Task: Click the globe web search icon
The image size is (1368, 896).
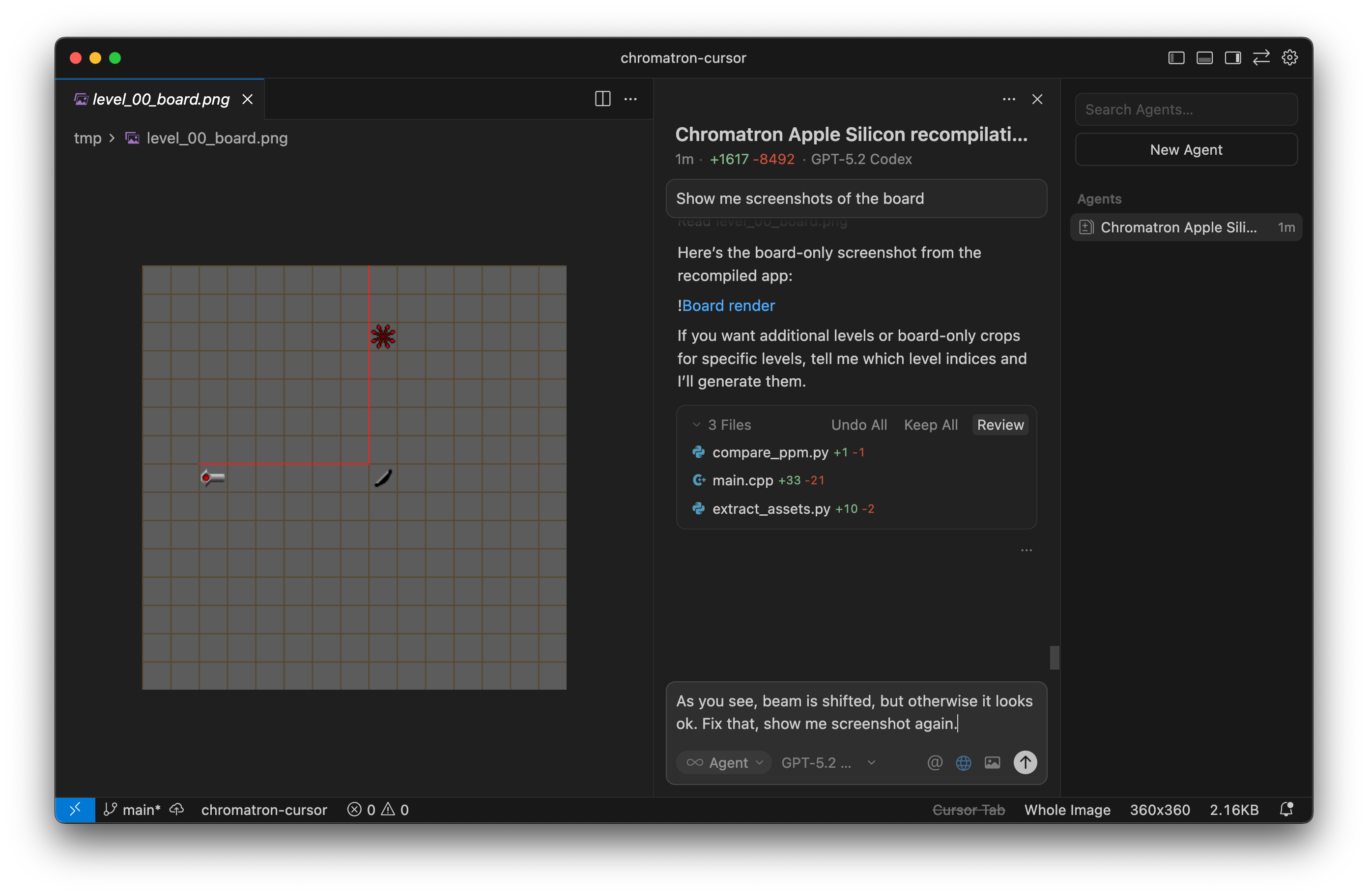Action: tap(963, 762)
